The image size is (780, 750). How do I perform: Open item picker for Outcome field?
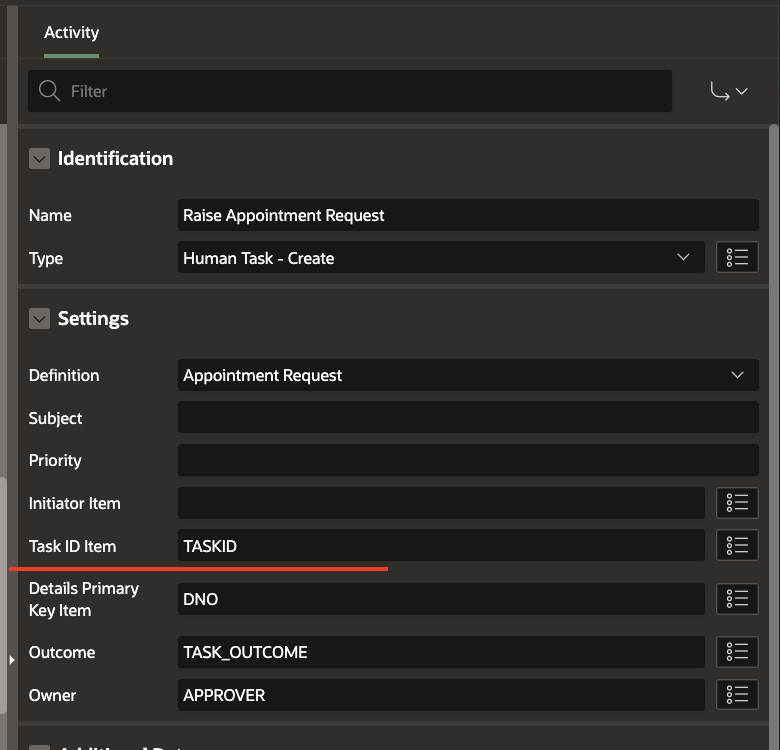tap(737, 652)
